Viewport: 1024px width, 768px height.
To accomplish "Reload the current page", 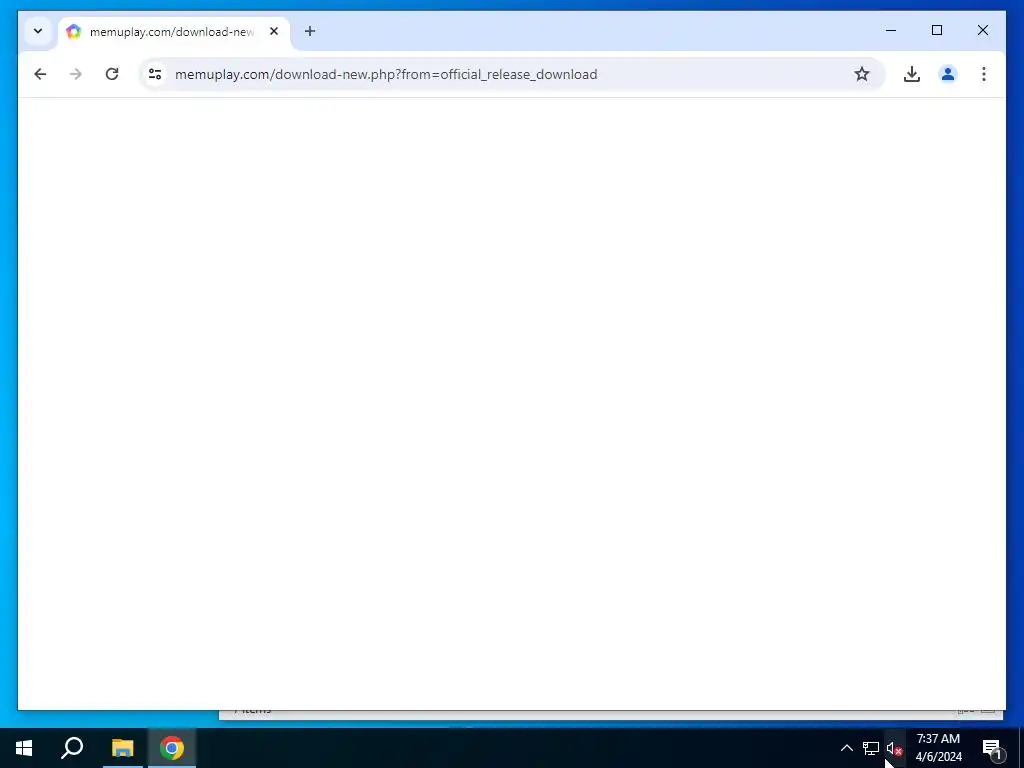I will click(112, 74).
